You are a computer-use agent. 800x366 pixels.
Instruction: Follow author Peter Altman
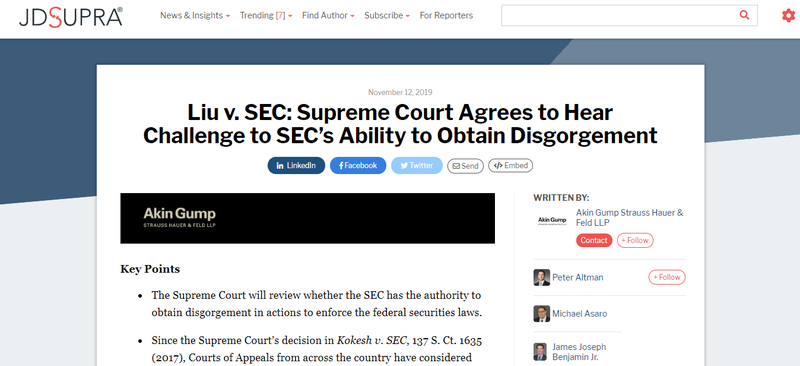tap(667, 277)
